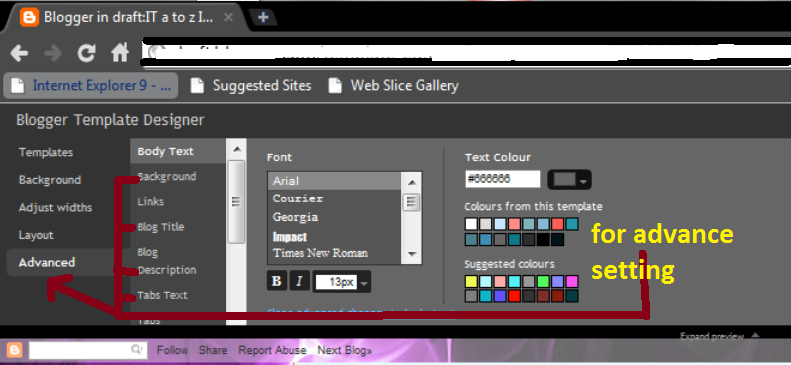Open the Templates section
The width and height of the screenshot is (791, 365).
(46, 152)
